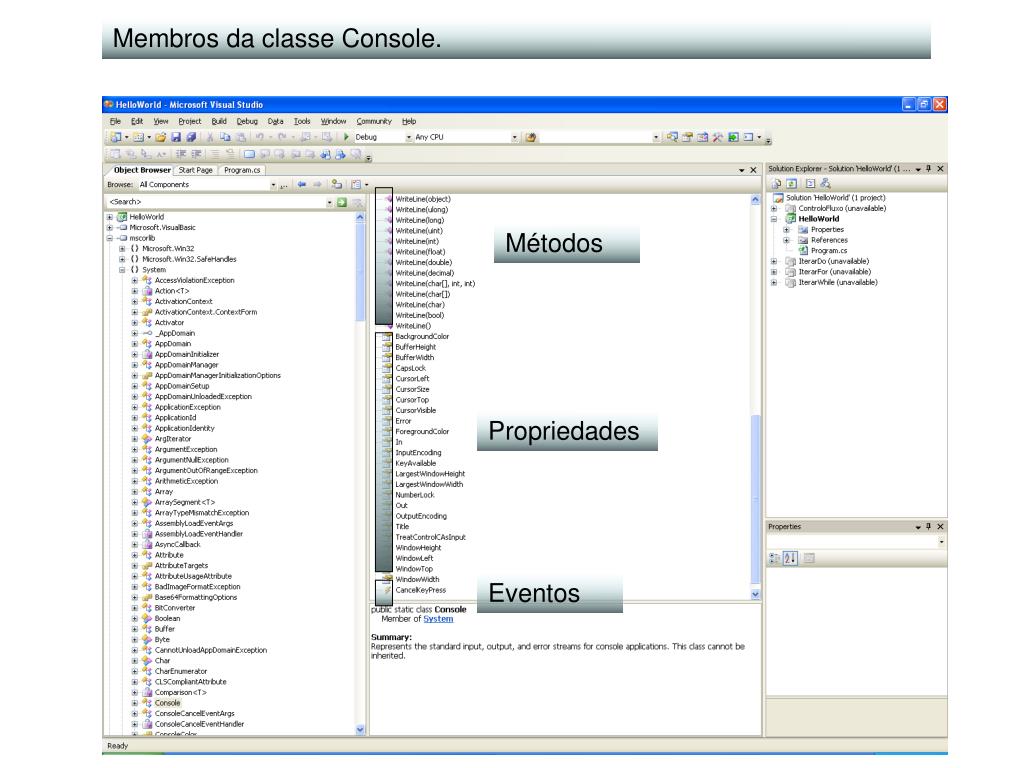The height and width of the screenshot is (768, 1024).
Task: Open the Debug configuration dropdown
Action: 409,137
